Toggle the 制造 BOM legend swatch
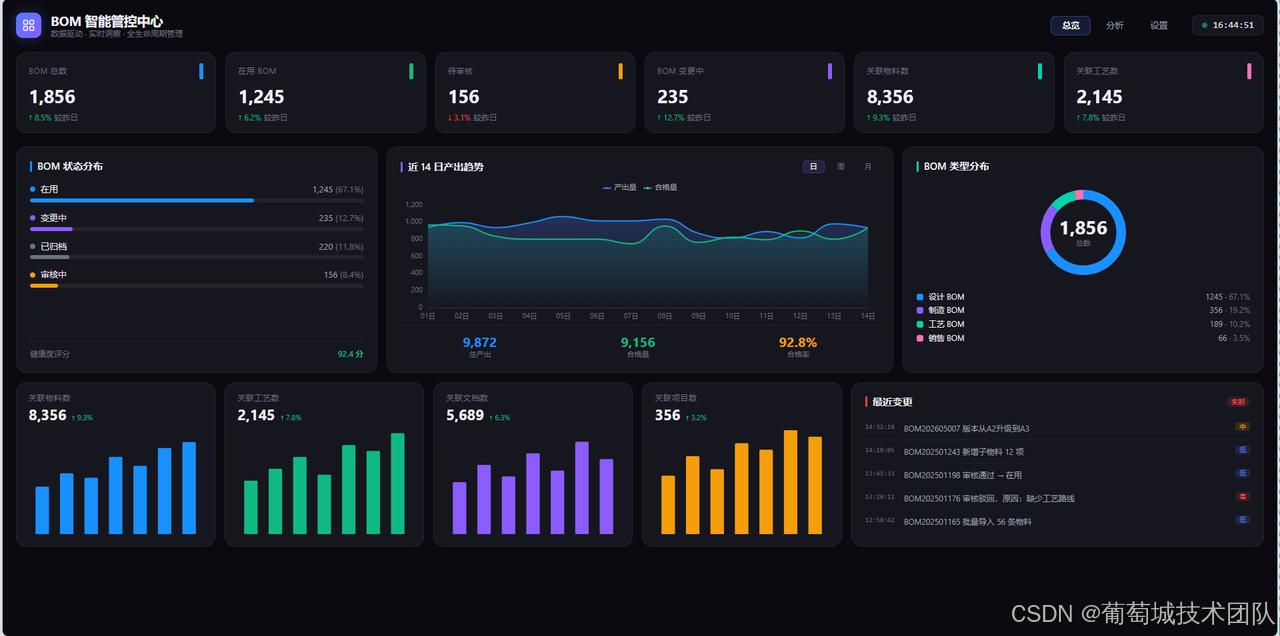The height and width of the screenshot is (636, 1280). (920, 310)
